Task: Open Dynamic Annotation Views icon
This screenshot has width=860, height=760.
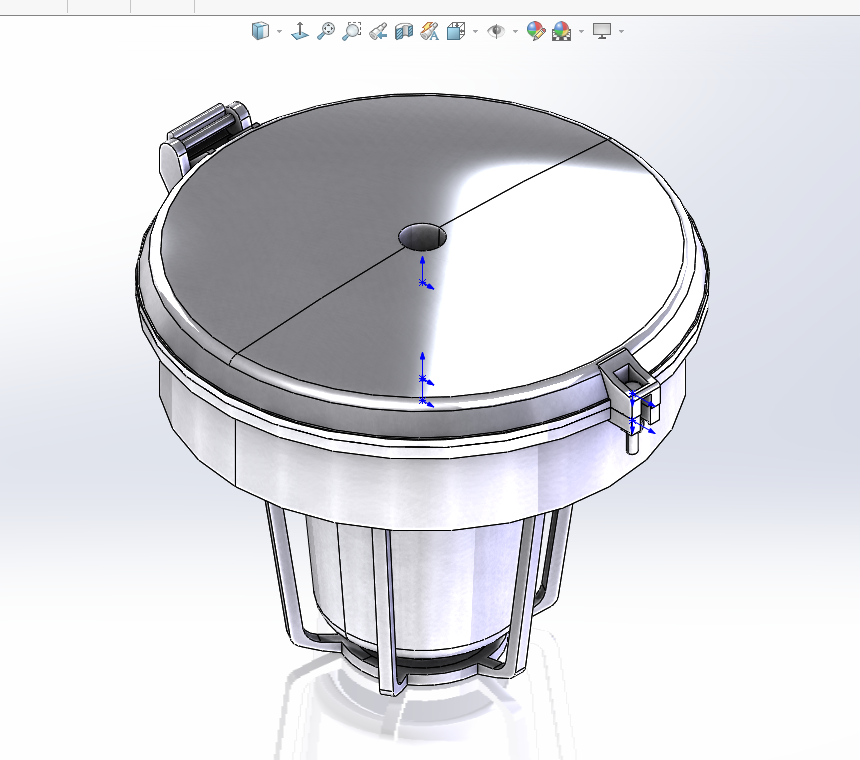Action: 429,31
